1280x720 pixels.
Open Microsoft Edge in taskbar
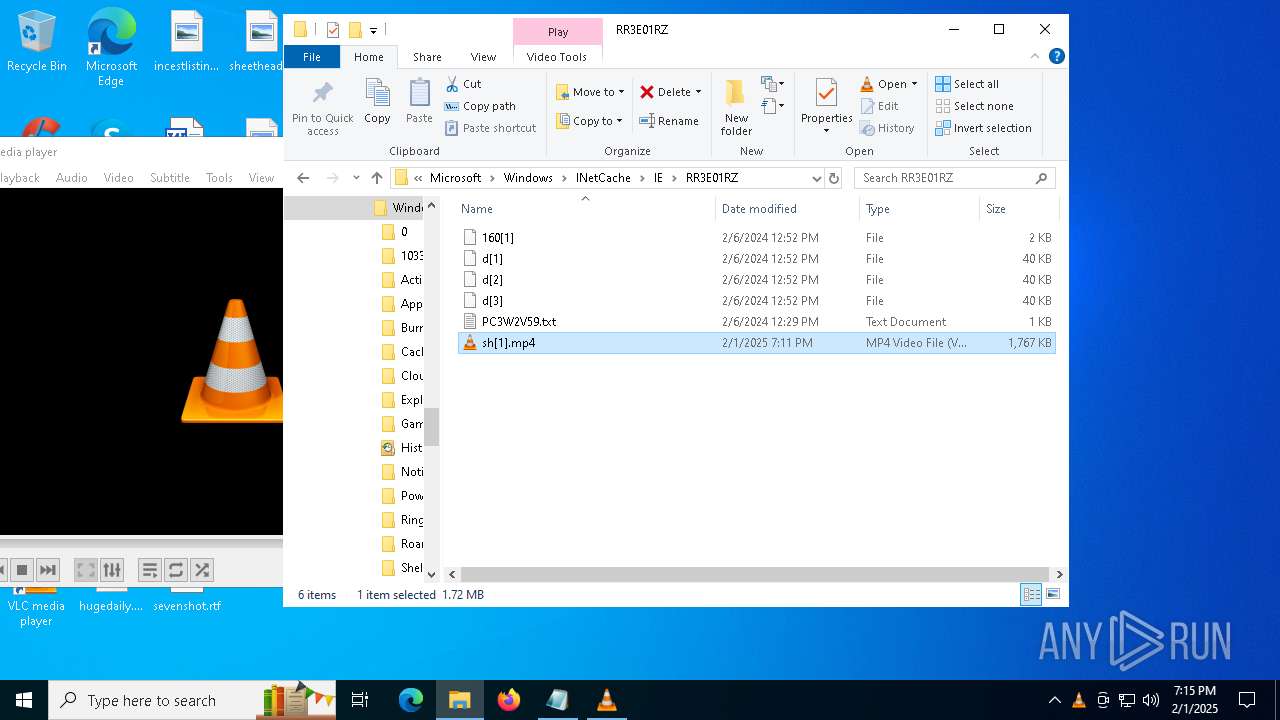click(x=411, y=700)
